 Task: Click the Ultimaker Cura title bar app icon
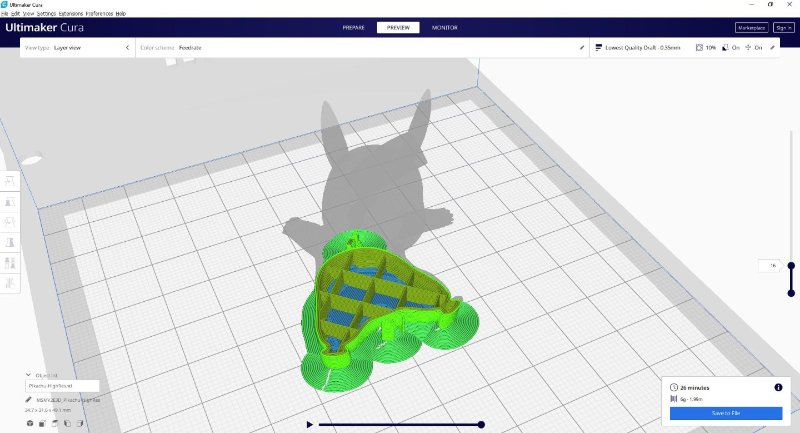pyautogui.click(x=5, y=5)
